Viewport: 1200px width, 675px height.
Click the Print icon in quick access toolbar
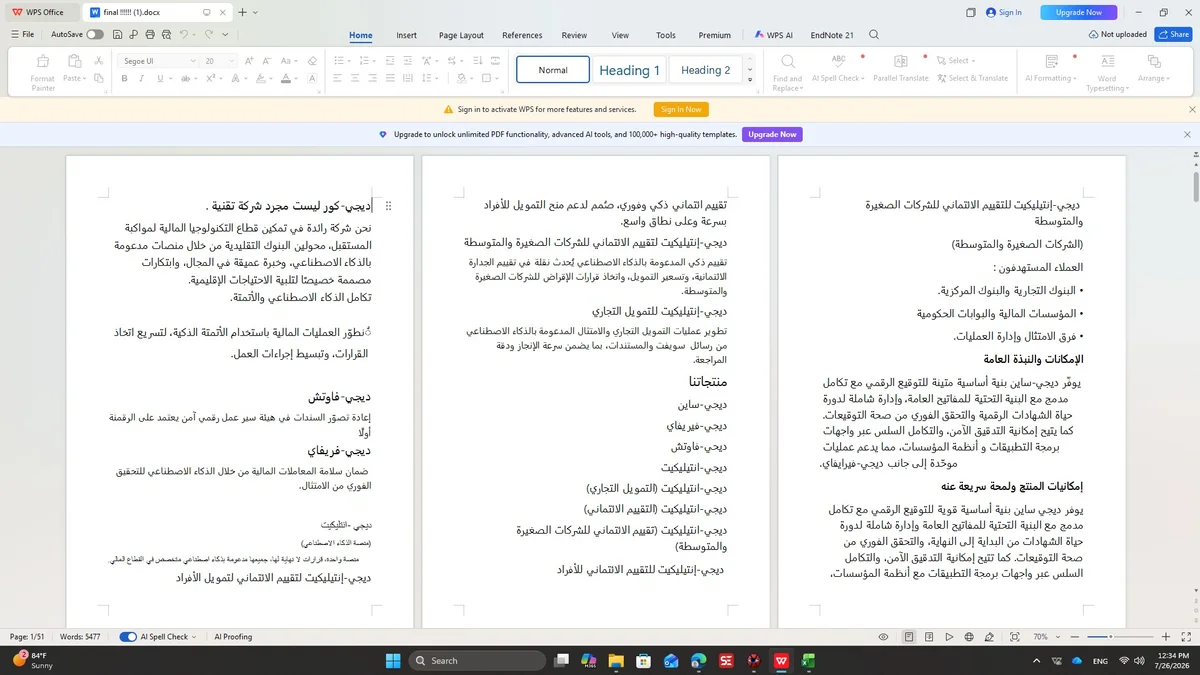point(150,35)
